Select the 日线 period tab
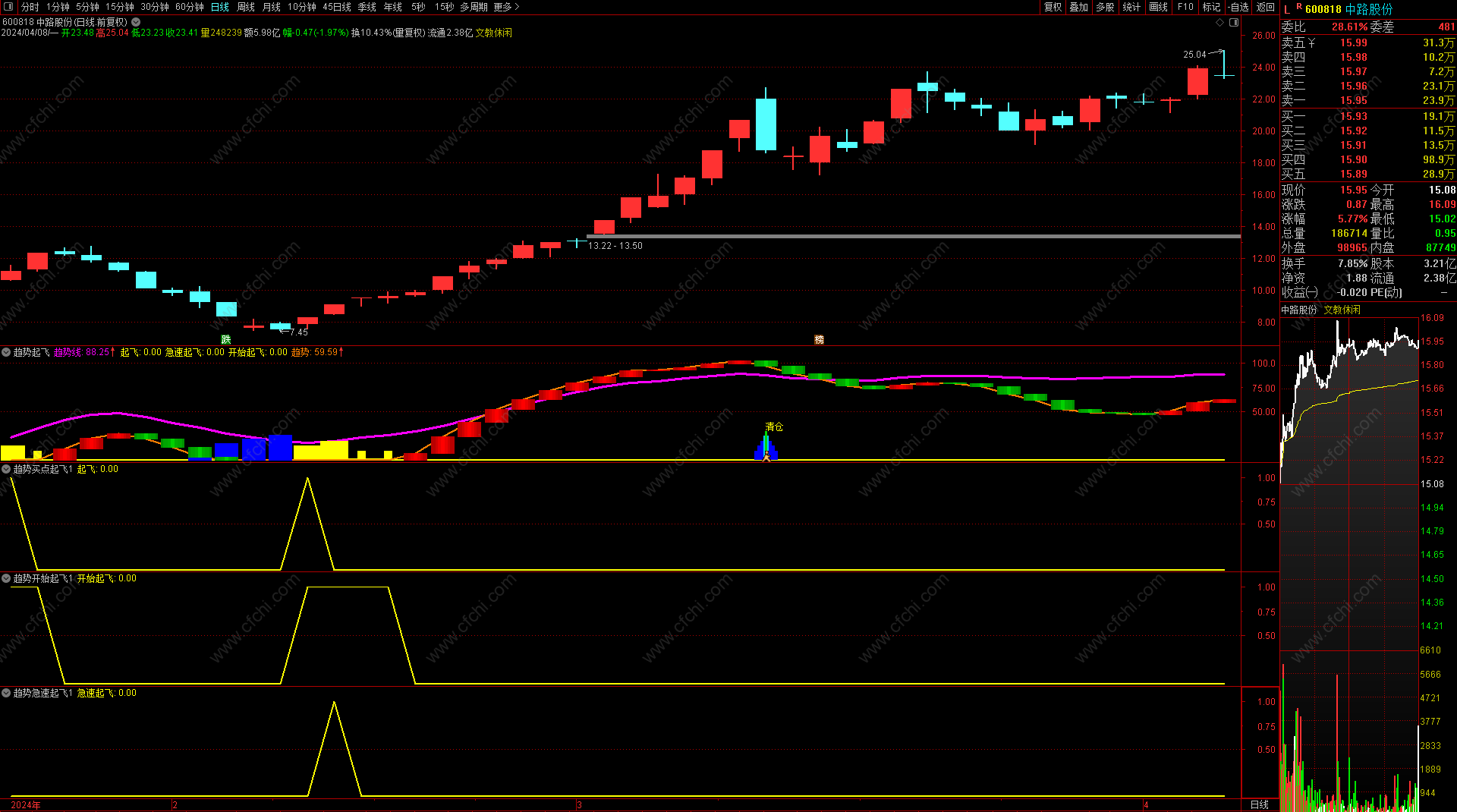Screen dimensions: 1457x812 tap(220, 7)
